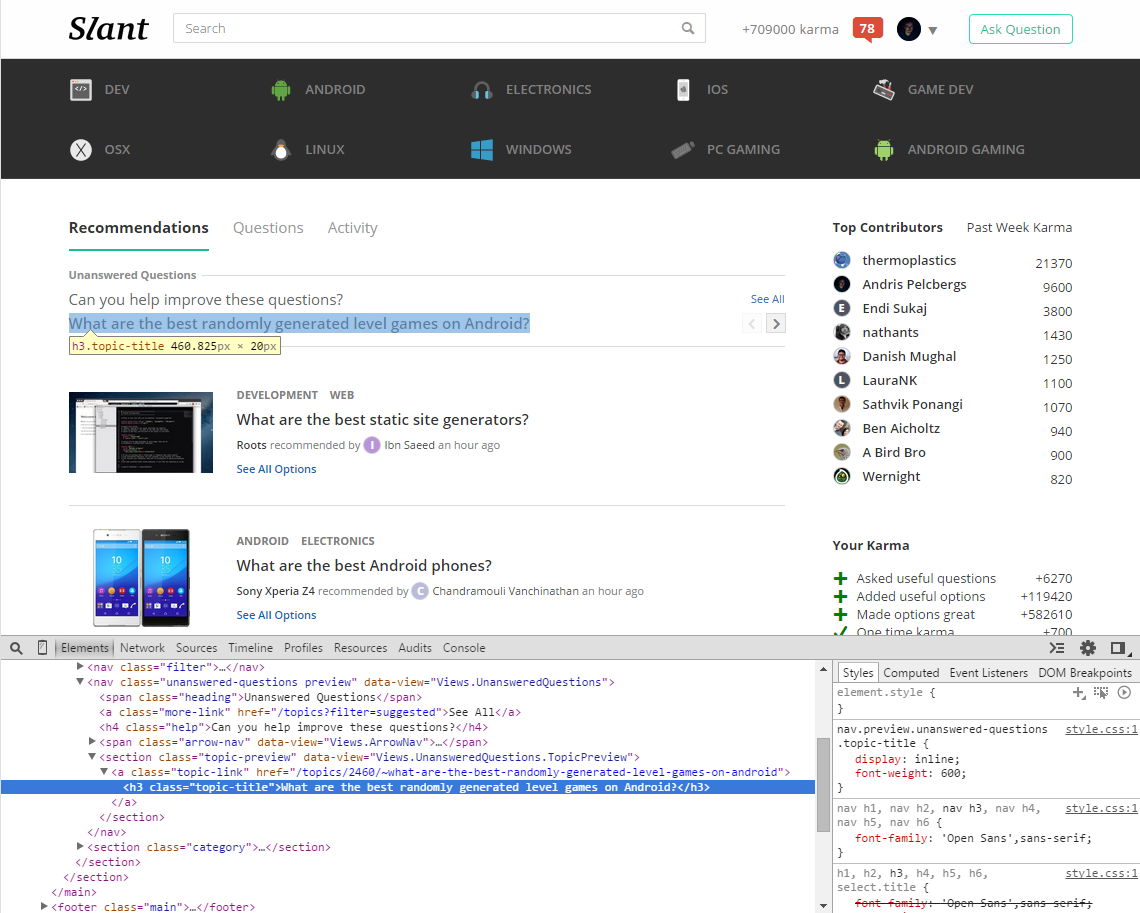This screenshot has width=1140, height=913.
Task: Toggle DevTools device mode icon
Action: point(42,648)
